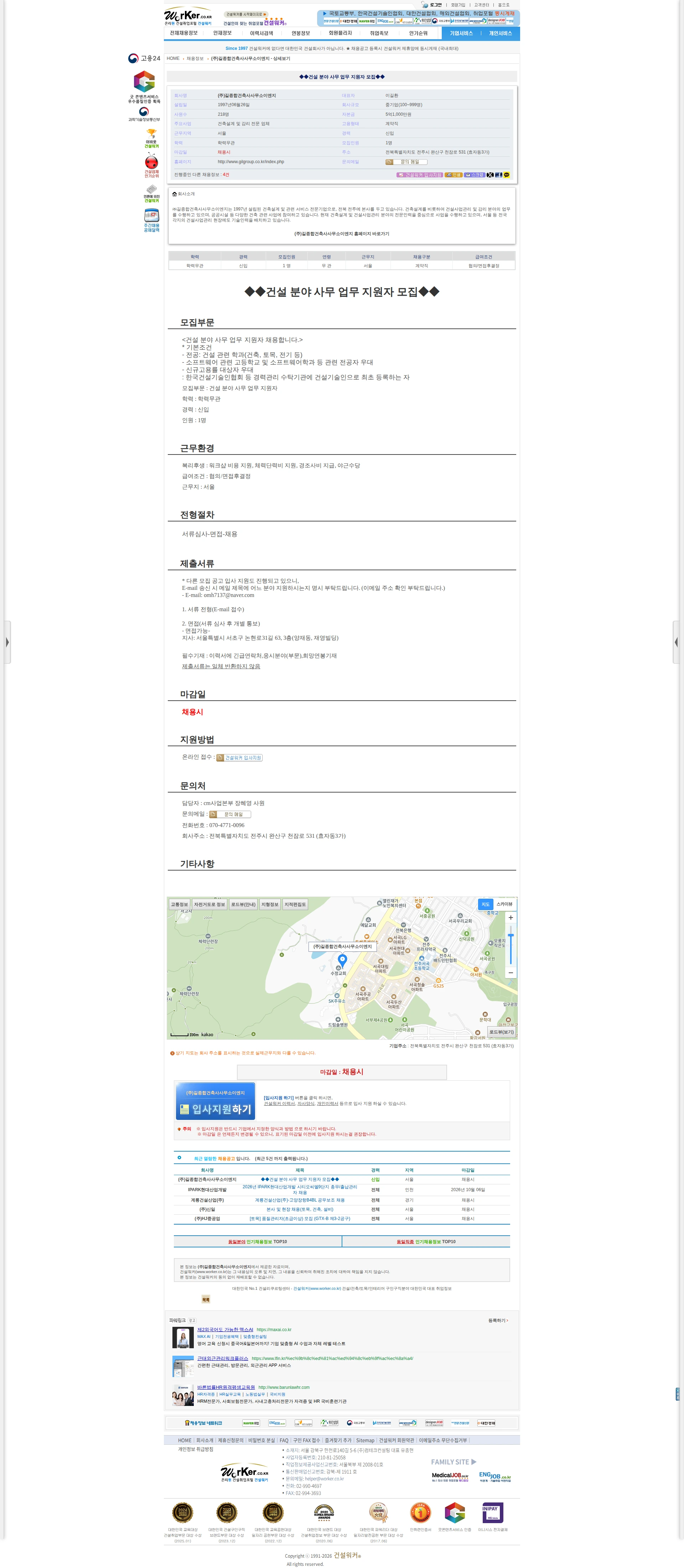The width and height of the screenshot is (684, 1568).
Task: Click the 스크랩 scrap button
Action: tap(475, 175)
